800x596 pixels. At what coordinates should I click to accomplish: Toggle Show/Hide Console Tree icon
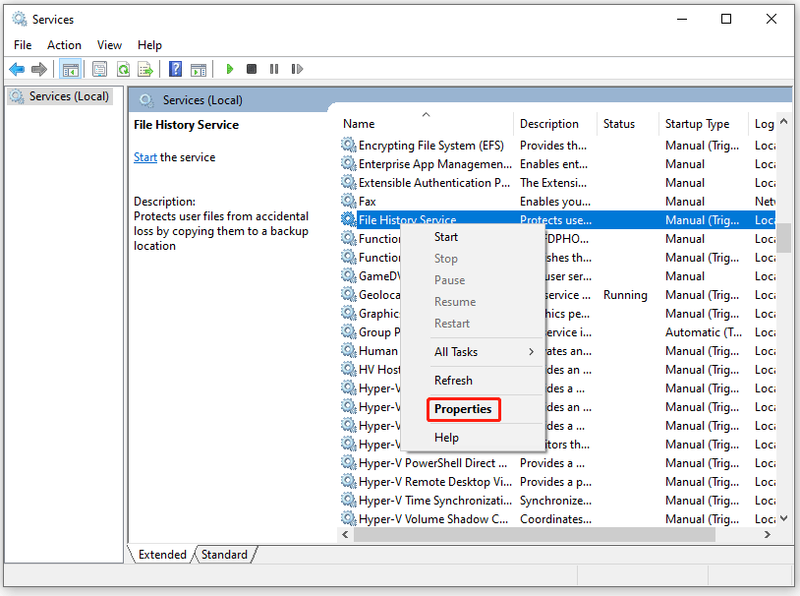[70, 69]
